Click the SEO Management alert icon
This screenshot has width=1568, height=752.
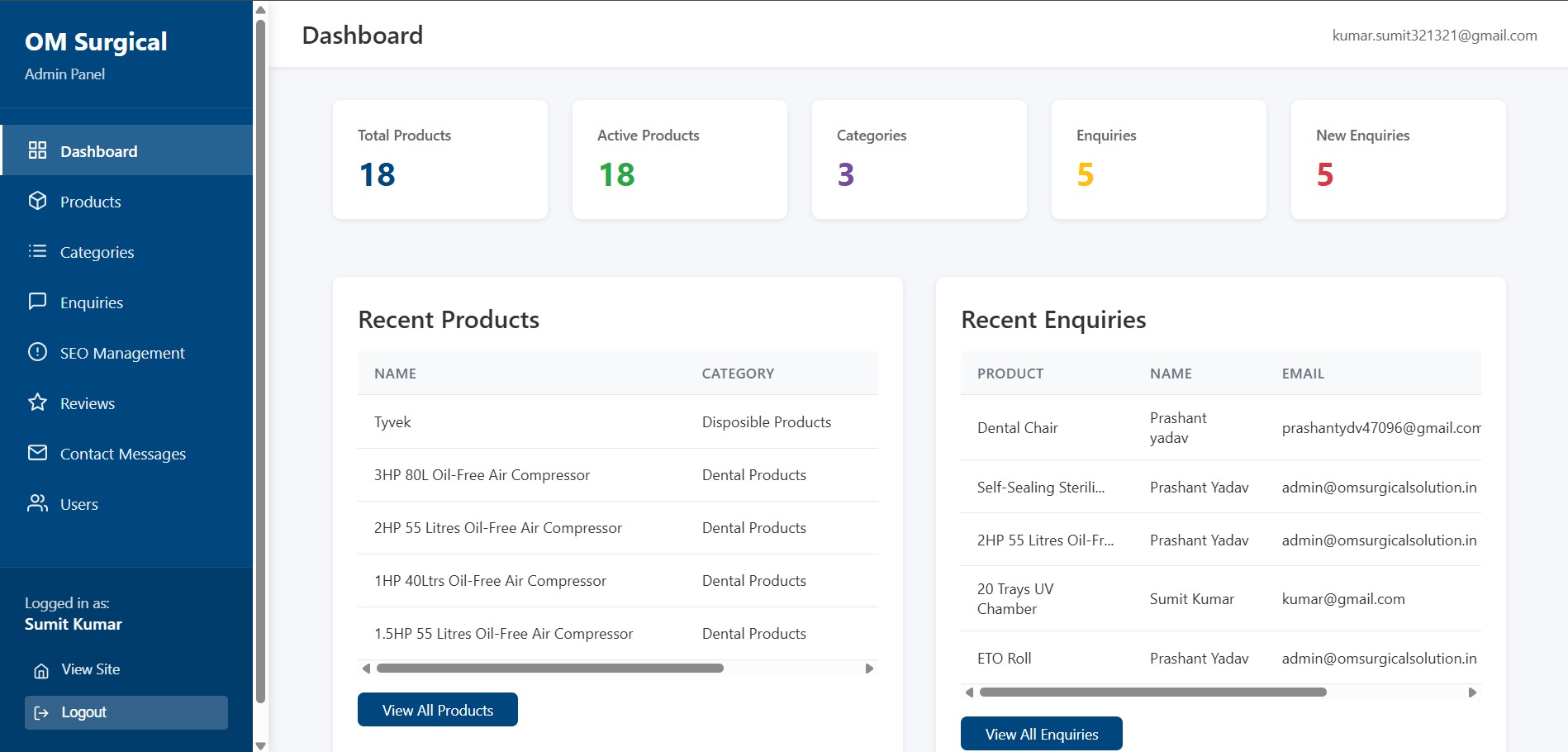tap(37, 352)
